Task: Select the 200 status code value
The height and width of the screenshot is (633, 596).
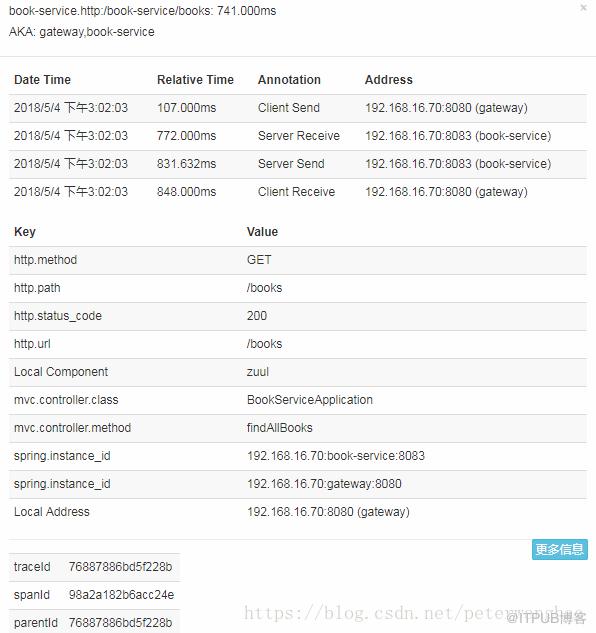Action: 257,316
